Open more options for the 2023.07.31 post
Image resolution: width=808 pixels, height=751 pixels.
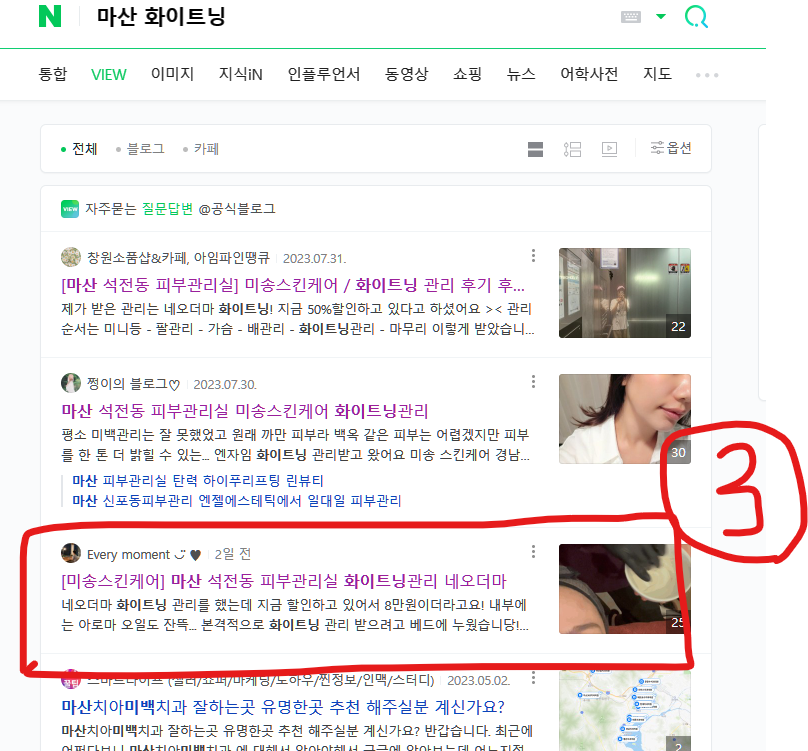[x=533, y=256]
